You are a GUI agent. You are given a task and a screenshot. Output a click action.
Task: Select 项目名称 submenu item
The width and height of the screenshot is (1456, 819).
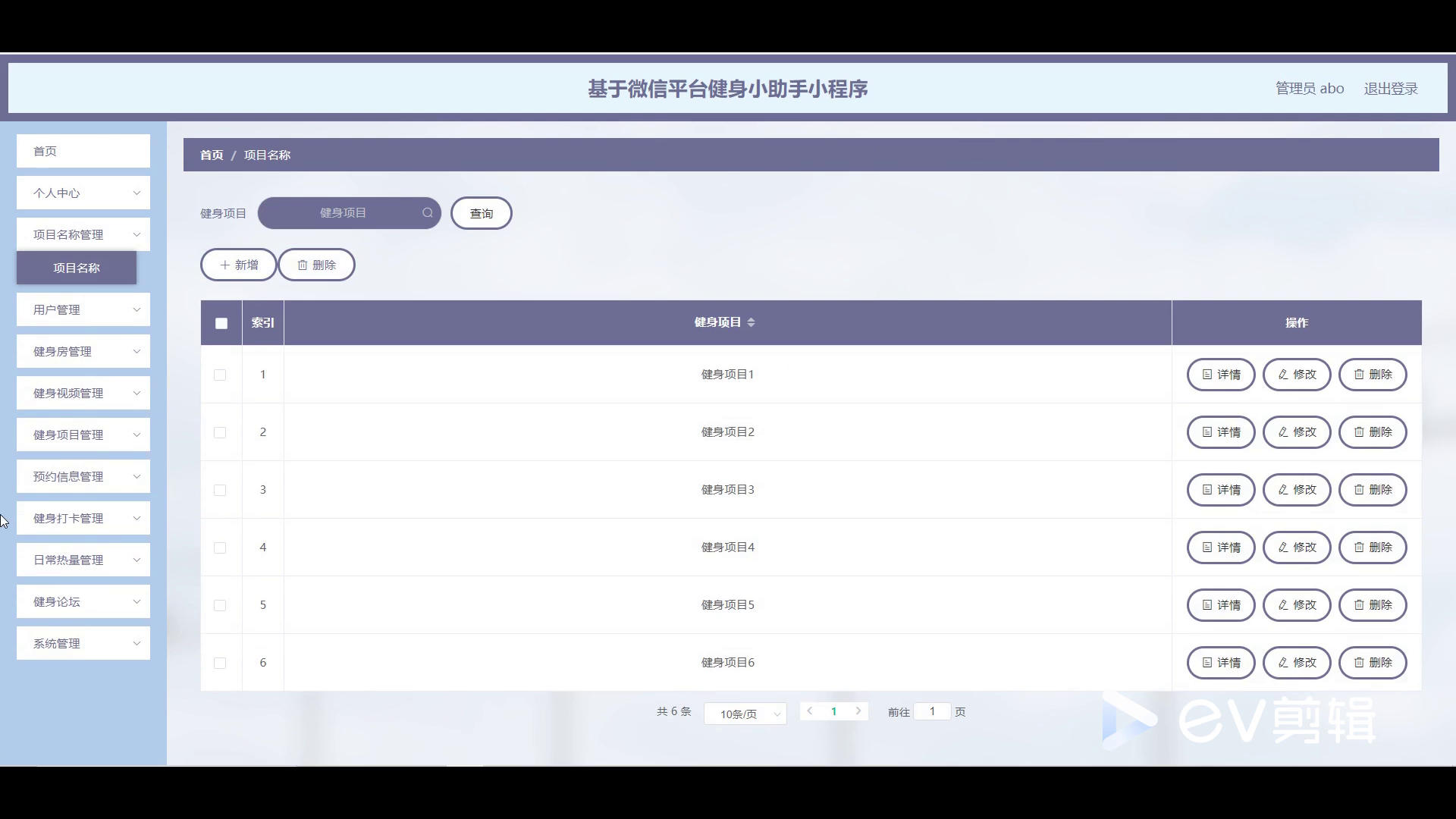[77, 268]
